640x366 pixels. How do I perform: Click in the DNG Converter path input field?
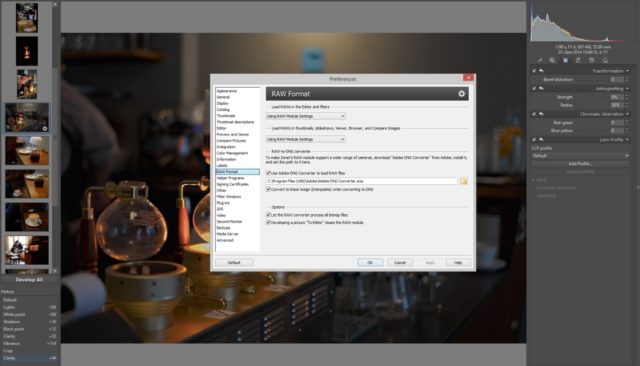362,181
